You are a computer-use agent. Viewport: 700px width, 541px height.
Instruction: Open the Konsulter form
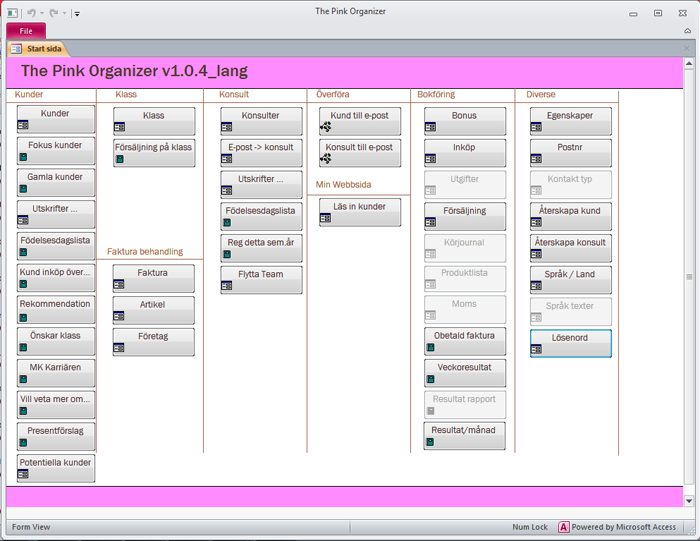[261, 121]
